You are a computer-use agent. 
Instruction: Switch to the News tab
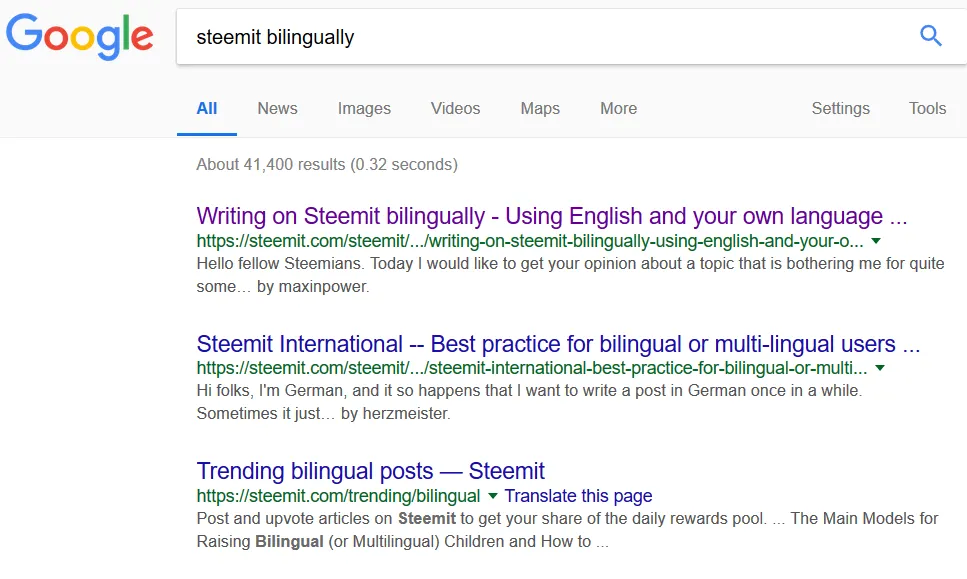pyautogui.click(x=278, y=109)
